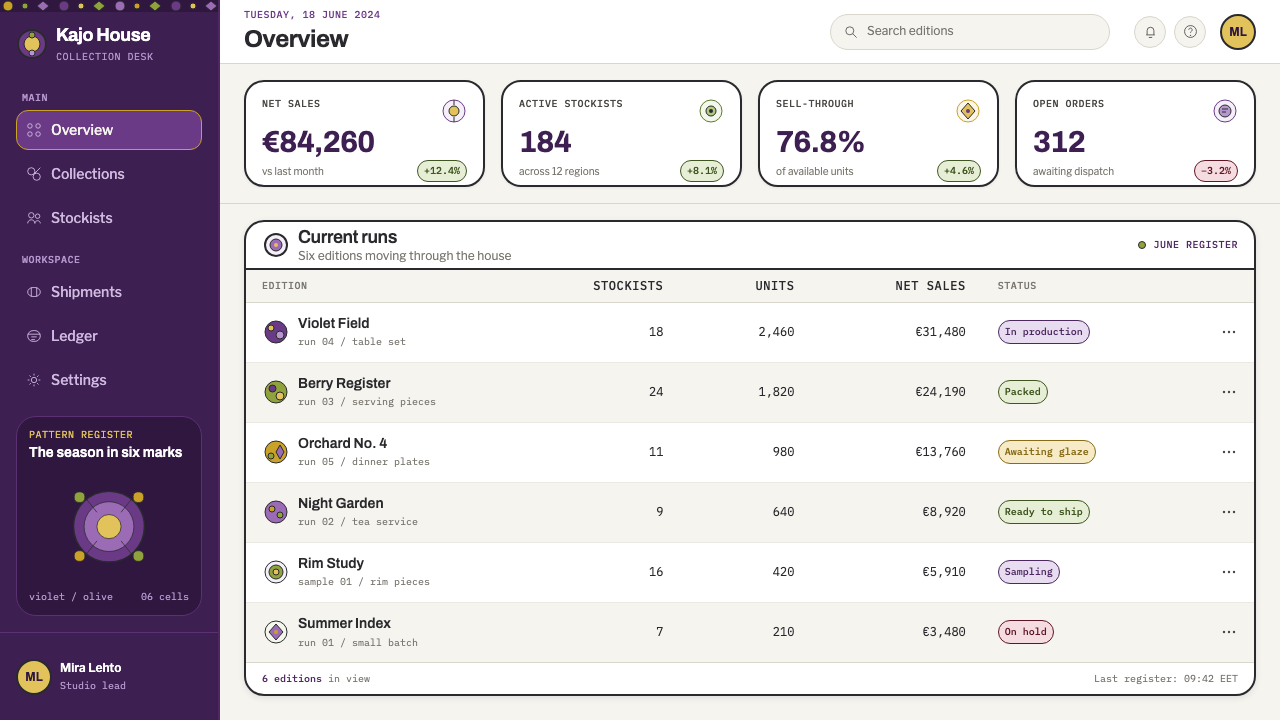Click the Net Sales card icon
The width and height of the screenshot is (1280, 720).
[x=454, y=111]
